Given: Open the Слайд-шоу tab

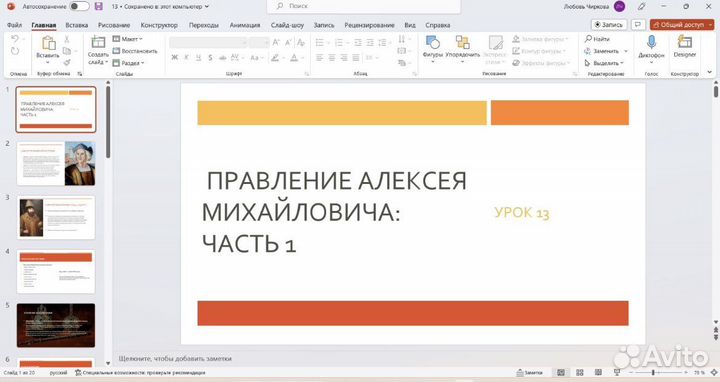Looking at the screenshot, I should 287,25.
